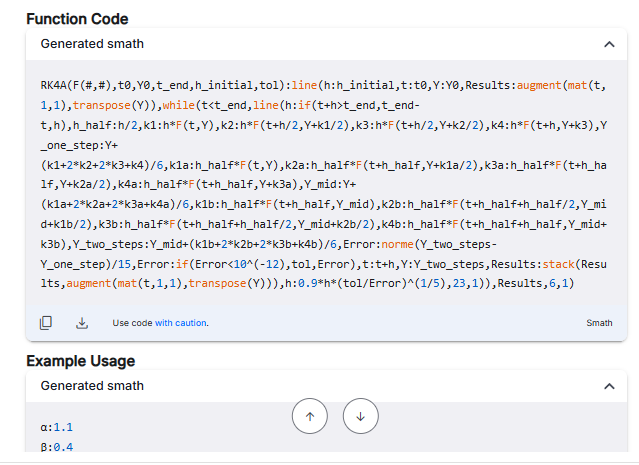Click 'Generated smath' header under Function Code
The image size is (639, 465).
click(92, 44)
